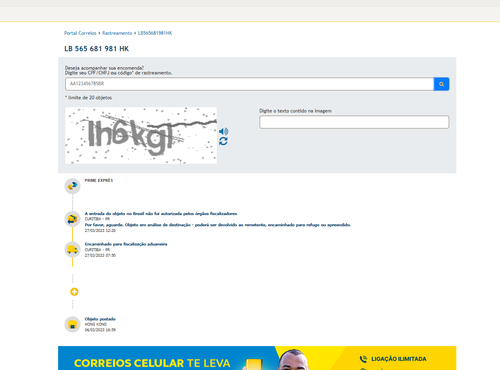
Task: Open the Rastreamento breadcrumb link
Action: [117, 33]
